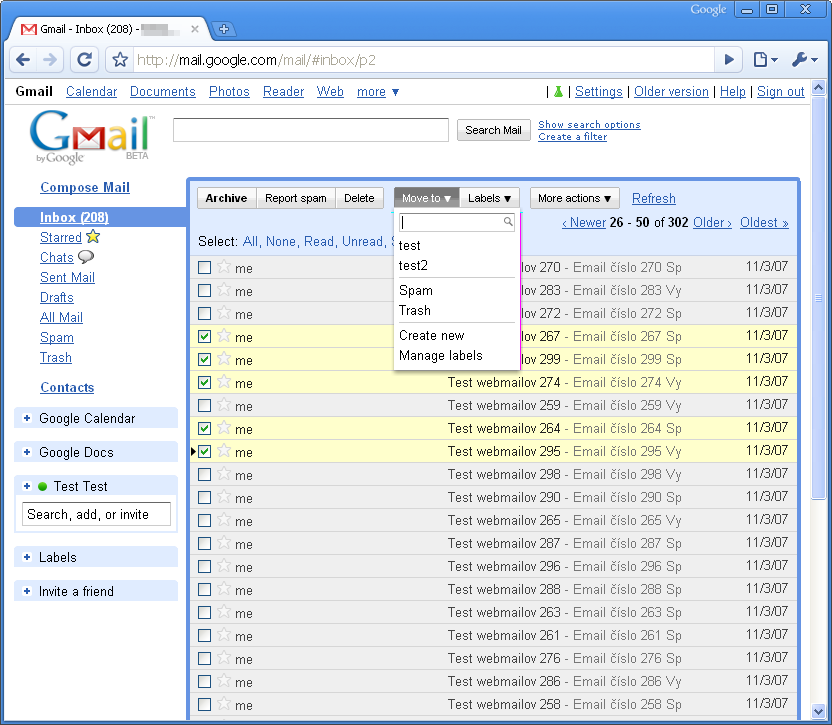
Task: Choose Spam in the Move to menu
Action: click(416, 290)
